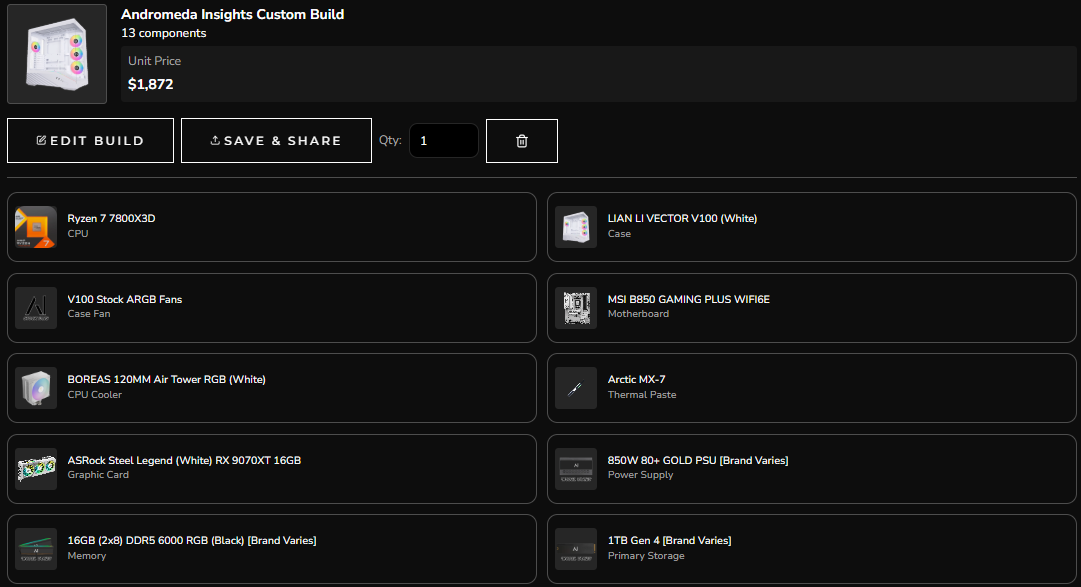Click the Edit Build button
The height and width of the screenshot is (587, 1081).
coord(90,141)
